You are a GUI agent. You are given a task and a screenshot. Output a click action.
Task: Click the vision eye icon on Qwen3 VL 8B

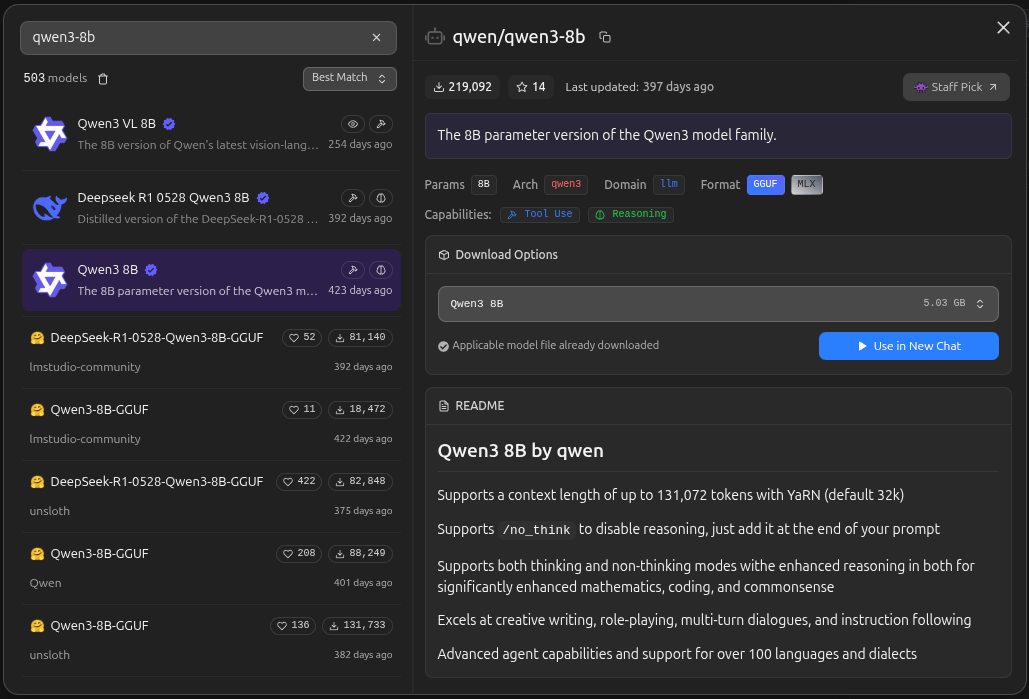click(x=353, y=124)
